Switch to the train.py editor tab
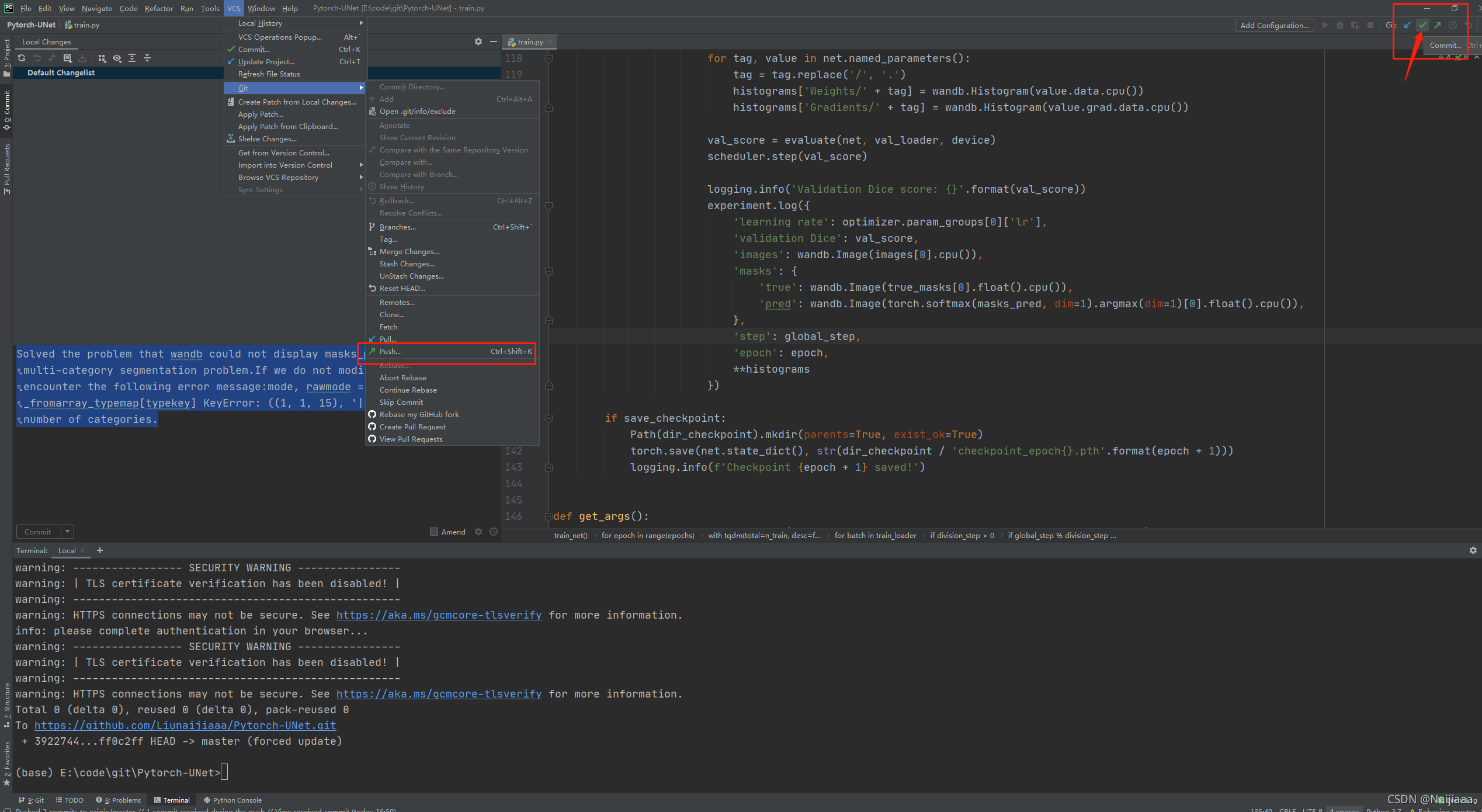 pyautogui.click(x=529, y=41)
